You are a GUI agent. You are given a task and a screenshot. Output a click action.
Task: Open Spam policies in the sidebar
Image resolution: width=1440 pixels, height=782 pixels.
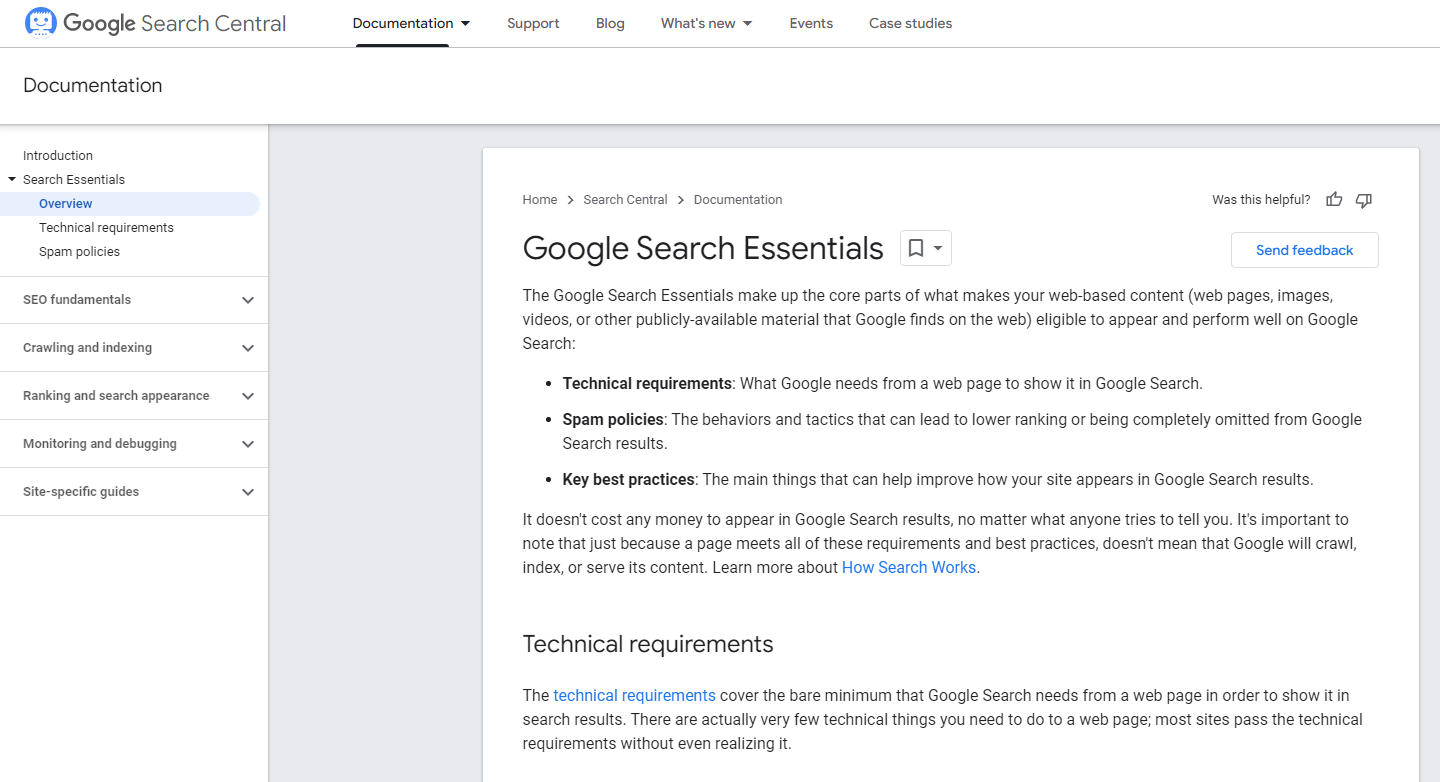coord(79,252)
